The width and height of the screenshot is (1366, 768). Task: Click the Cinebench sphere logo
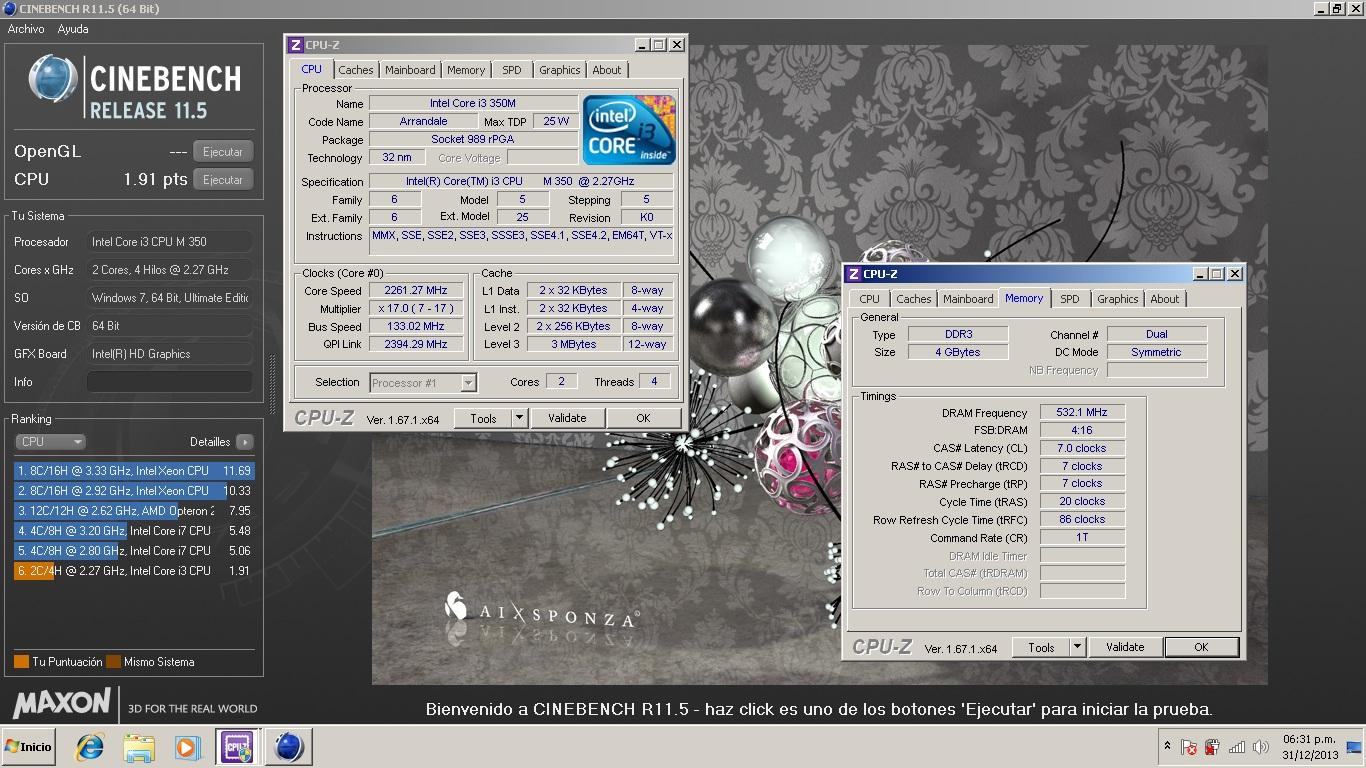tap(52, 79)
